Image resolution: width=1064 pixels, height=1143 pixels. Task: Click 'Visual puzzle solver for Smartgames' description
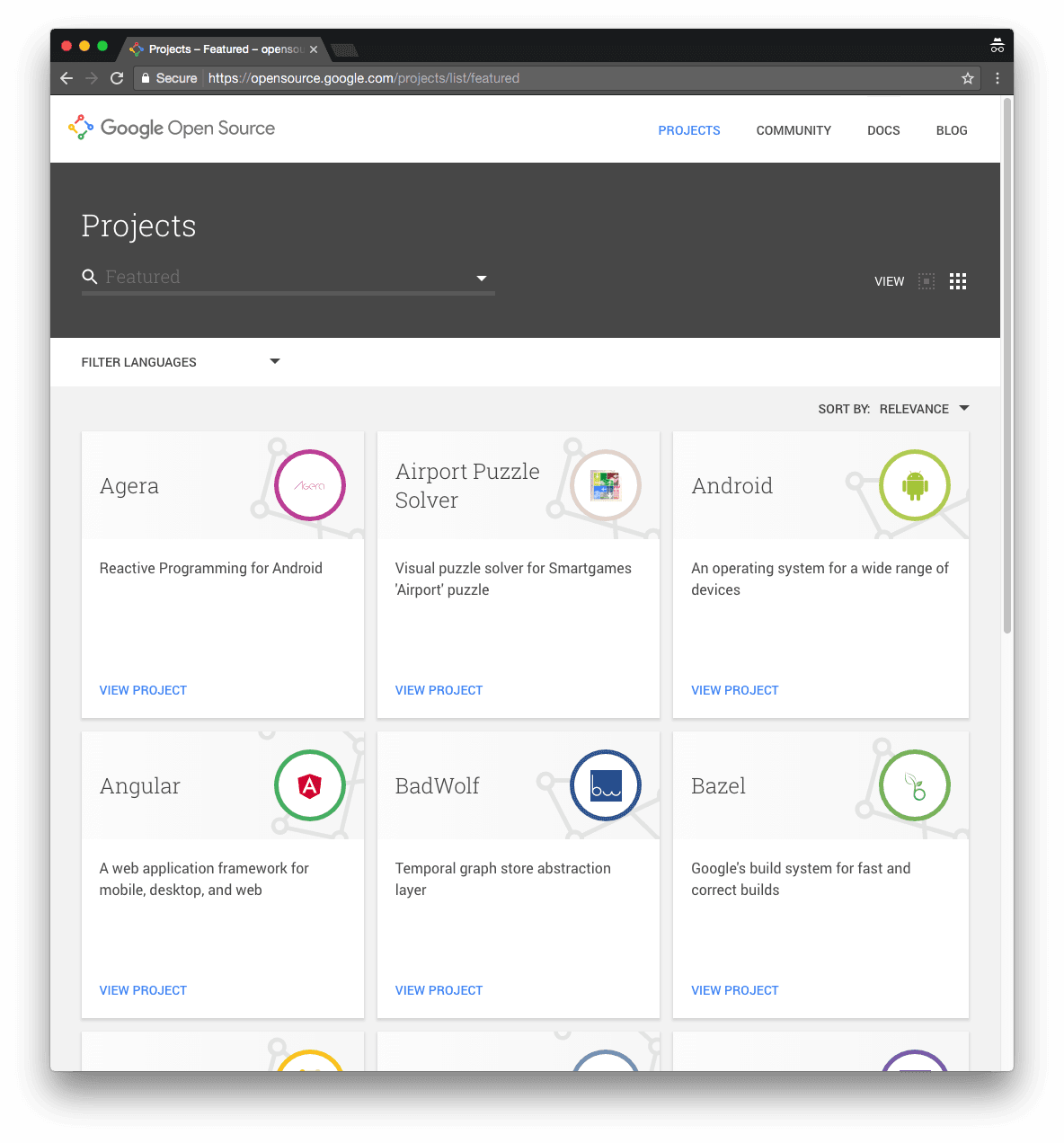(513, 579)
